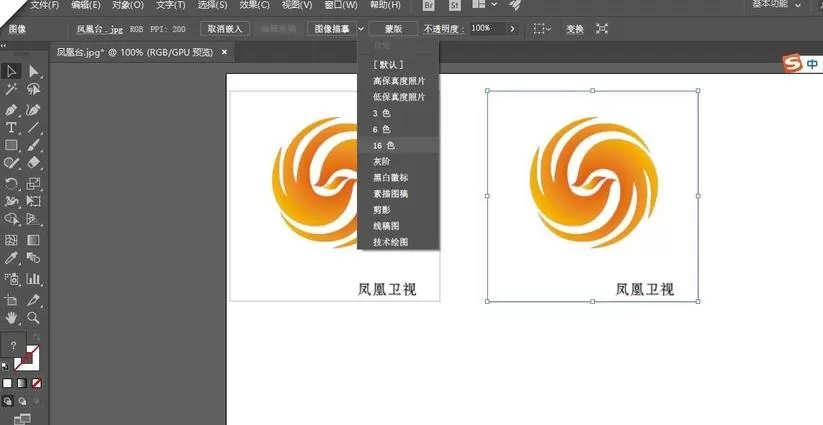Select the Hand tool
Image resolution: width=823 pixels, height=425 pixels.
point(11,317)
